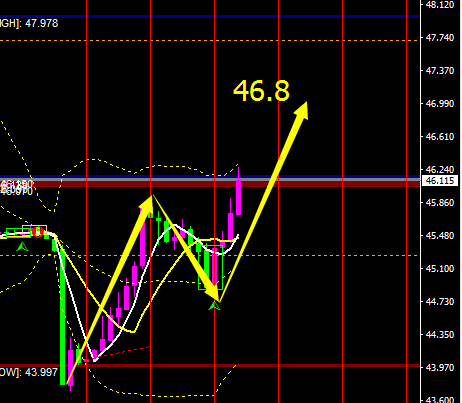Select the 45.480 price axis label
Viewport: 462px width, 403px height.
click(x=440, y=236)
